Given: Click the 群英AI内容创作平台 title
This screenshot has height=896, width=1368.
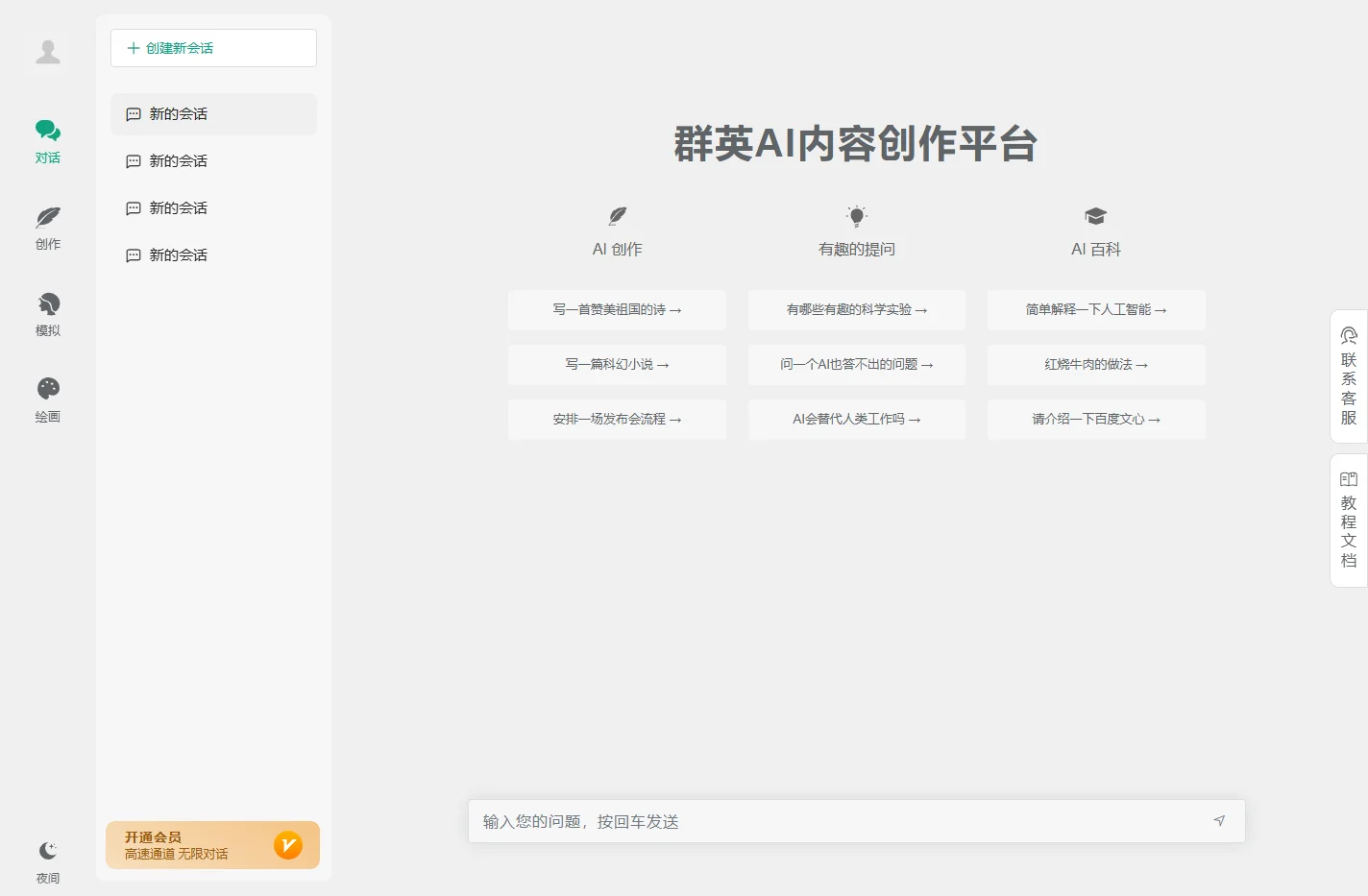Looking at the screenshot, I should coord(856,144).
